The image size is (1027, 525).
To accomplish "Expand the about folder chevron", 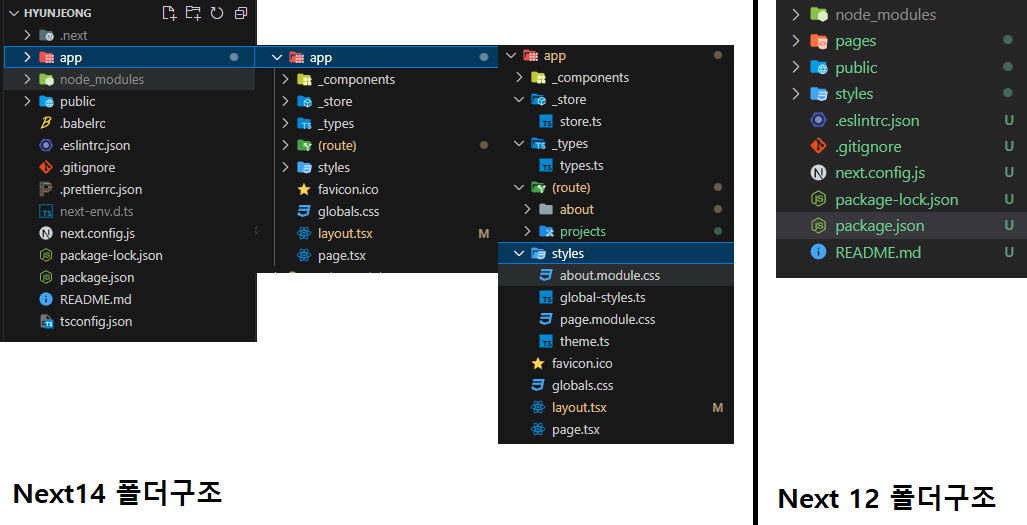I will click(x=527, y=209).
